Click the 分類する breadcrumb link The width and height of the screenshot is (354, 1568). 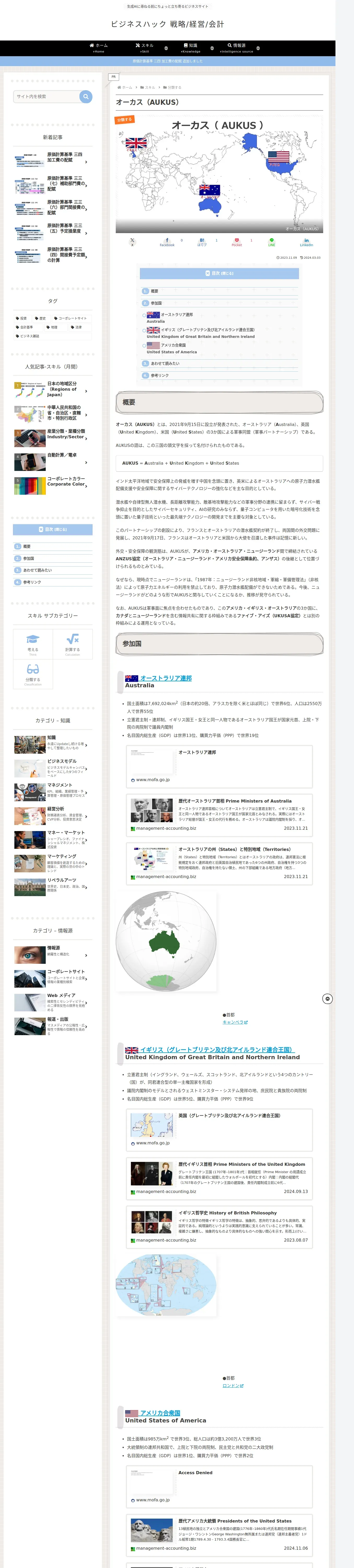(175, 88)
